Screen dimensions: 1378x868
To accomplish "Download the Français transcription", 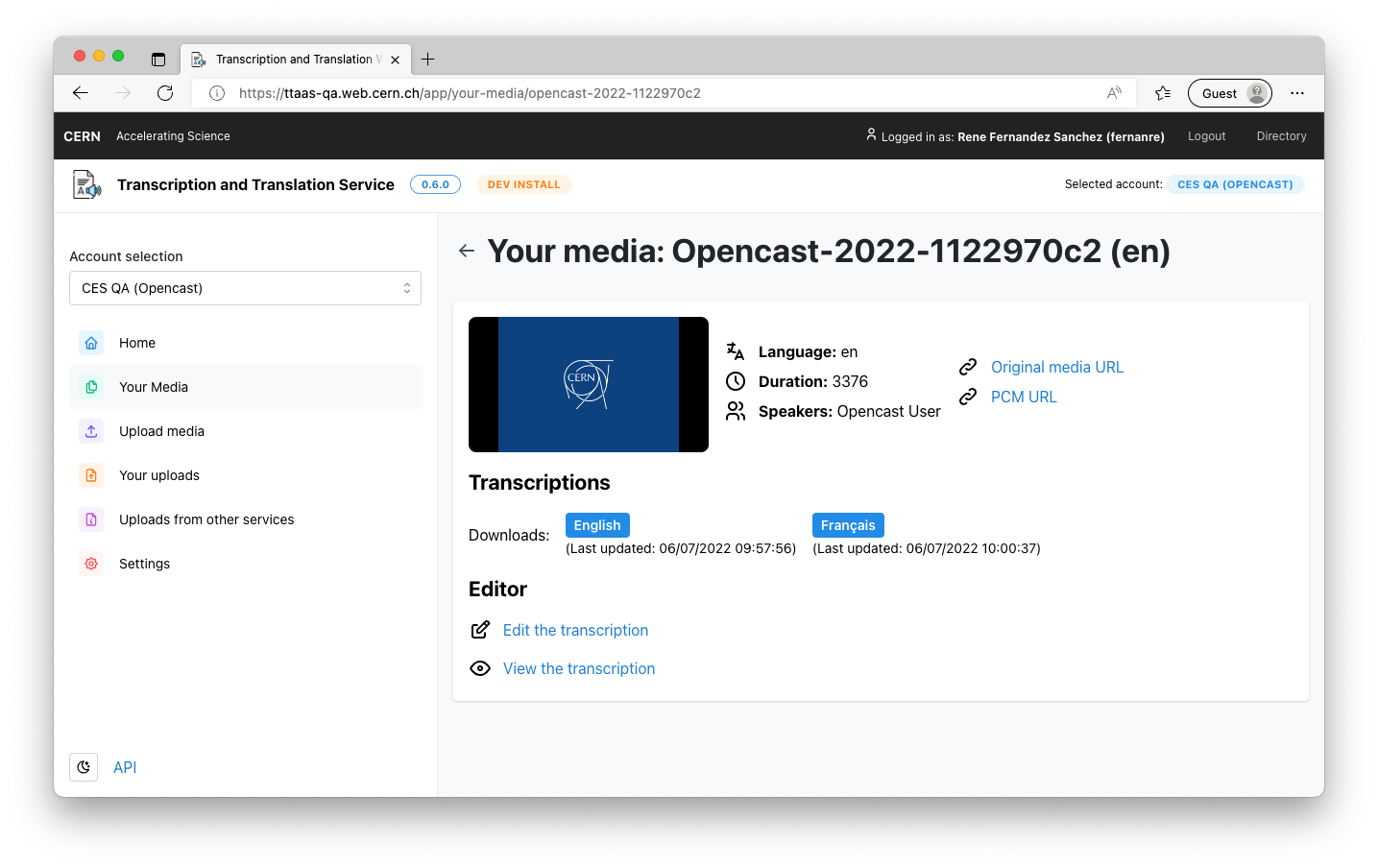I will click(x=848, y=525).
